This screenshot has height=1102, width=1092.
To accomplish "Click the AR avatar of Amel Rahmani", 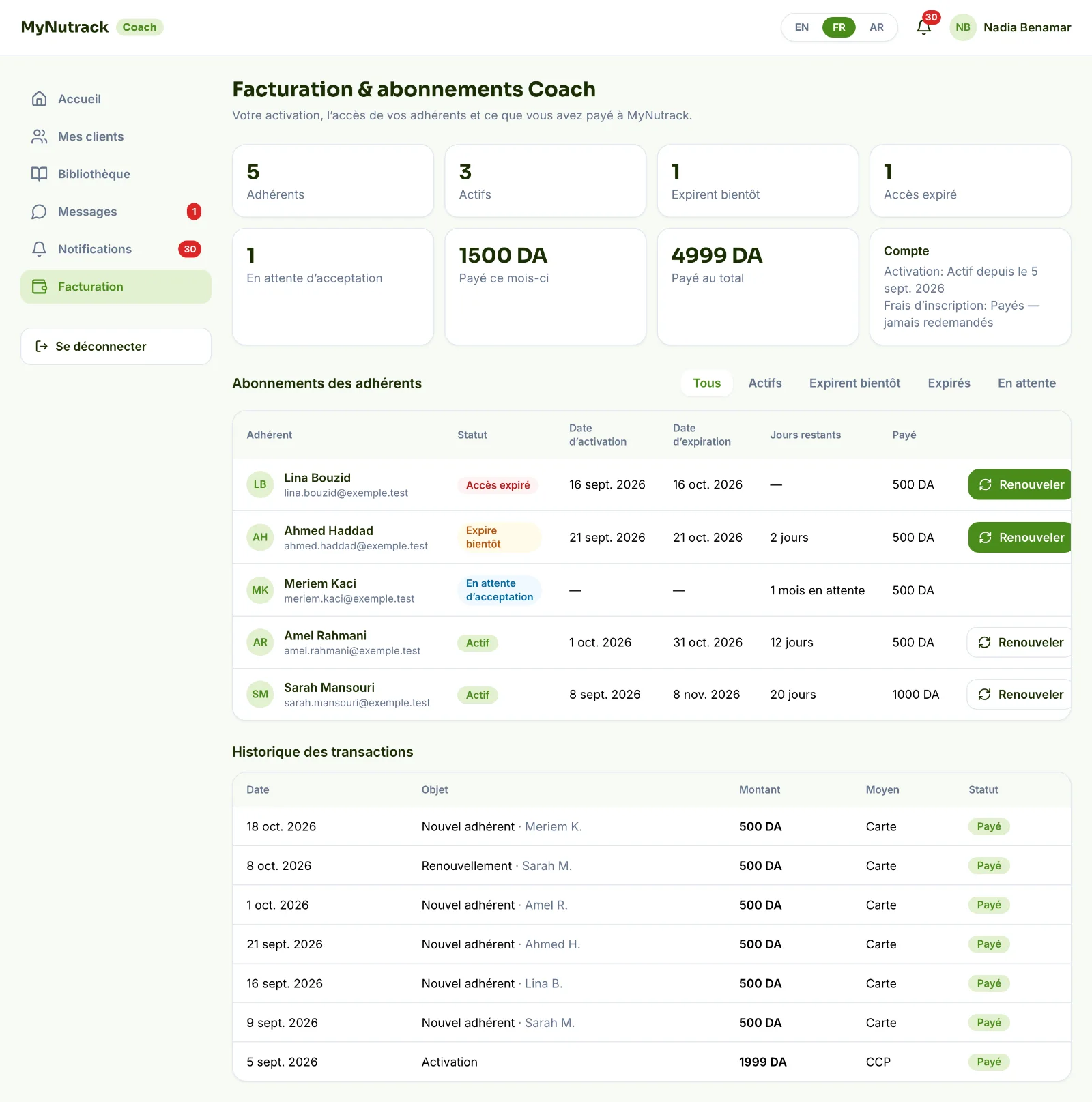I will (x=260, y=642).
